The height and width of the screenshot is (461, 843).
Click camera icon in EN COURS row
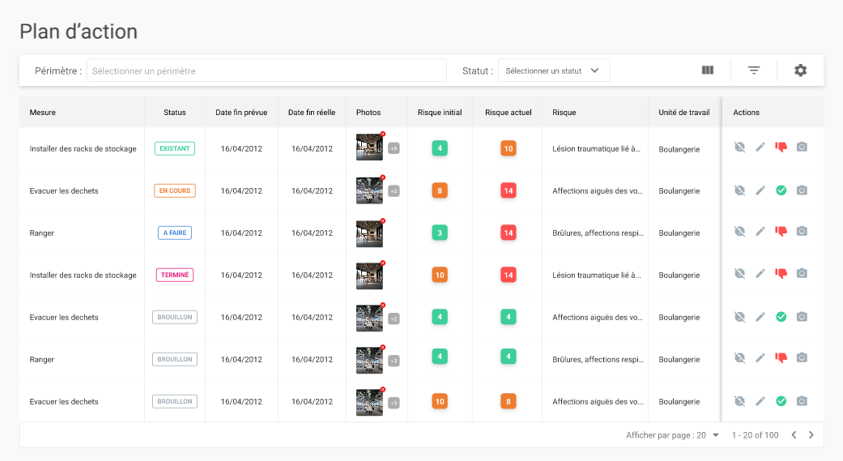coord(802,190)
